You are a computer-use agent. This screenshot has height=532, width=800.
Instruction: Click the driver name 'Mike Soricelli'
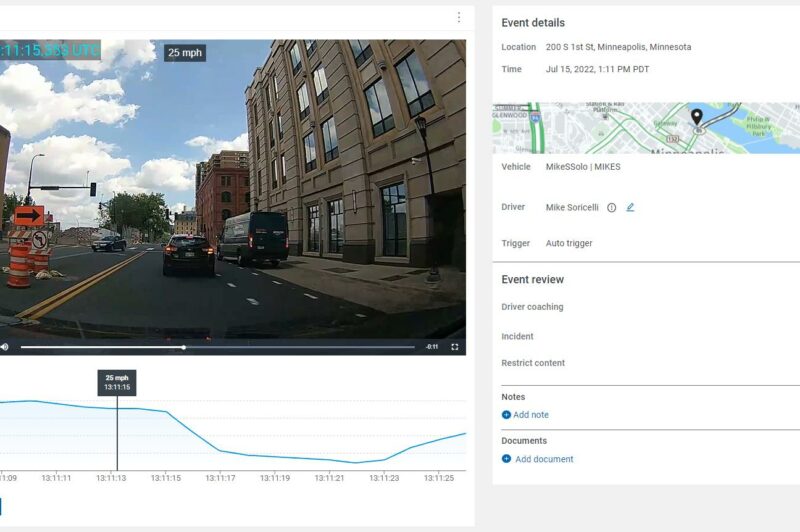(x=572, y=208)
